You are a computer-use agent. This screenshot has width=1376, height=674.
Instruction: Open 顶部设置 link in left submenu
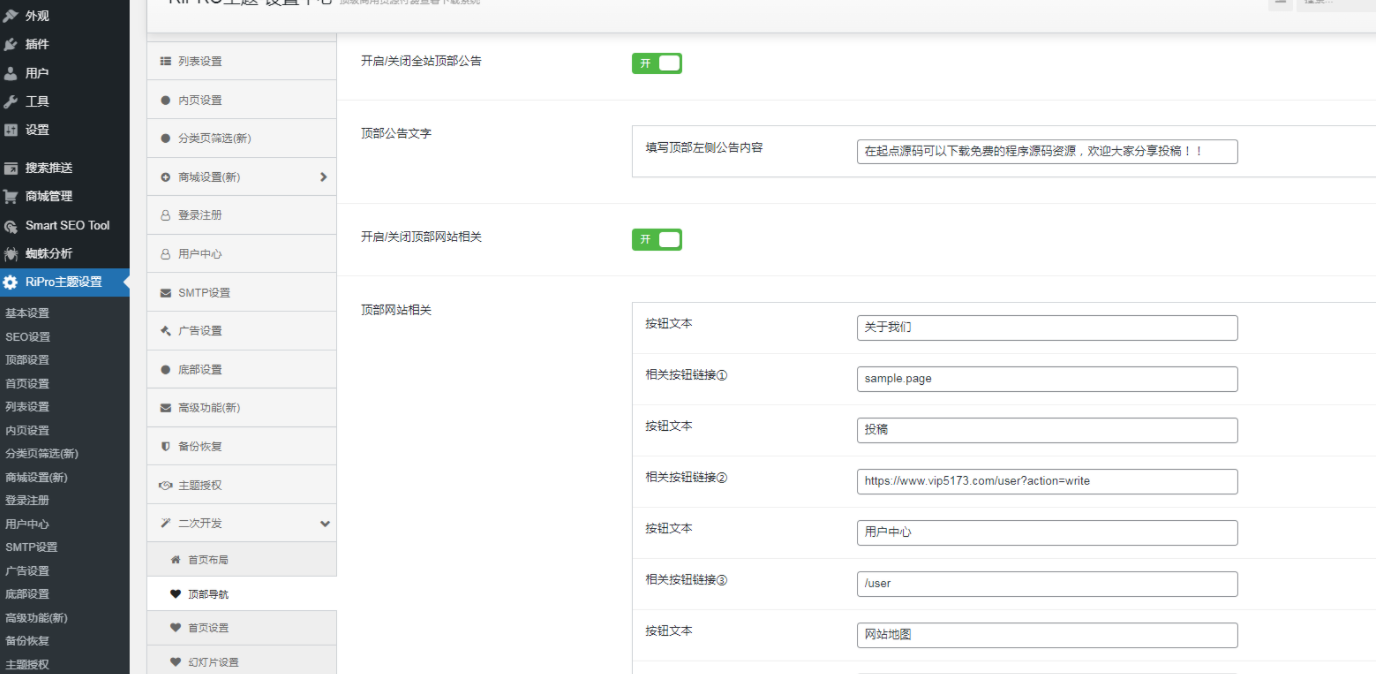click(27, 360)
